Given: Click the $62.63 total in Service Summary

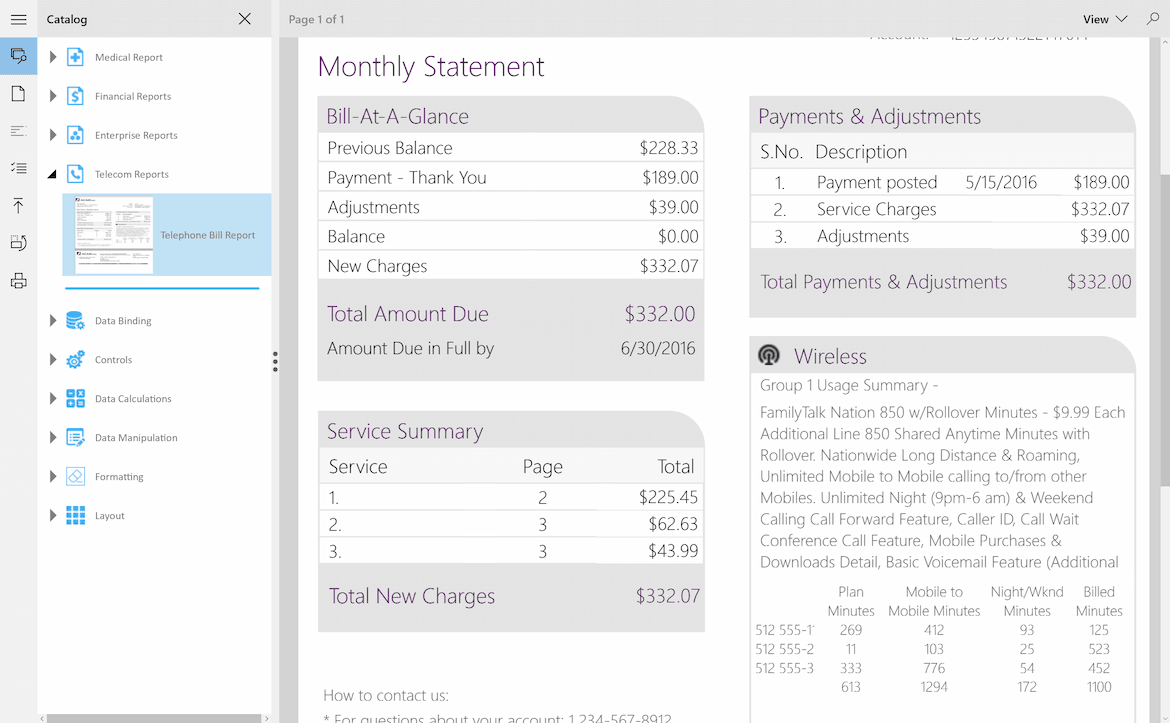Looking at the screenshot, I should pos(673,524).
